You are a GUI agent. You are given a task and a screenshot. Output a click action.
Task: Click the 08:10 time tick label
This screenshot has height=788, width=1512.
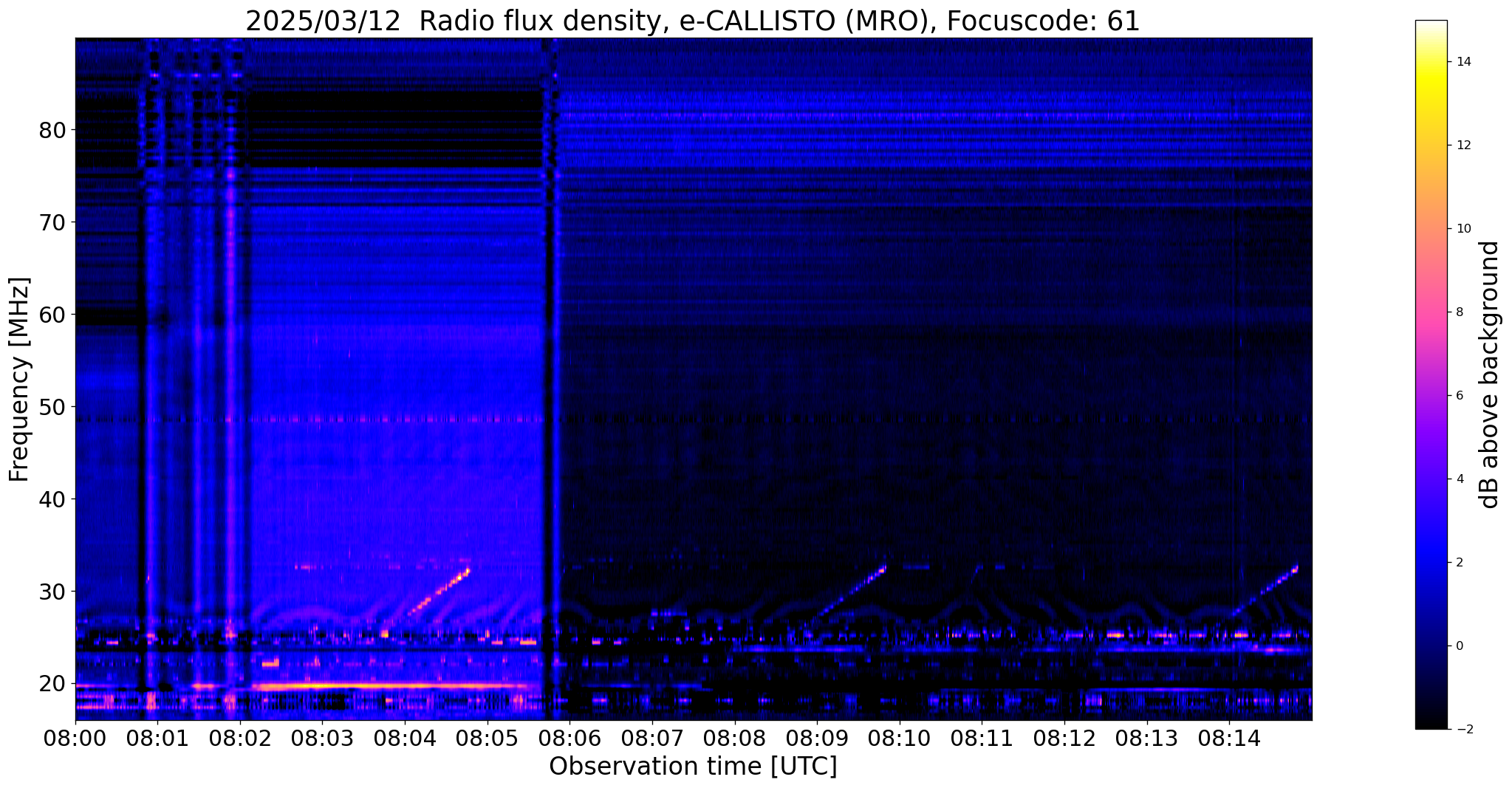[x=900, y=738]
